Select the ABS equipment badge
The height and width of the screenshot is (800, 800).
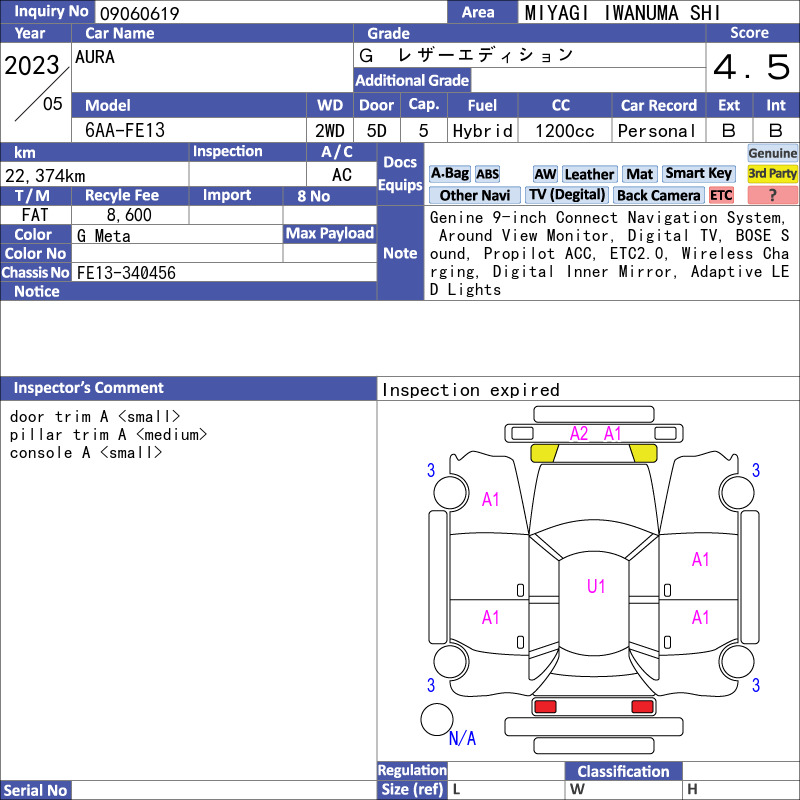pyautogui.click(x=487, y=174)
